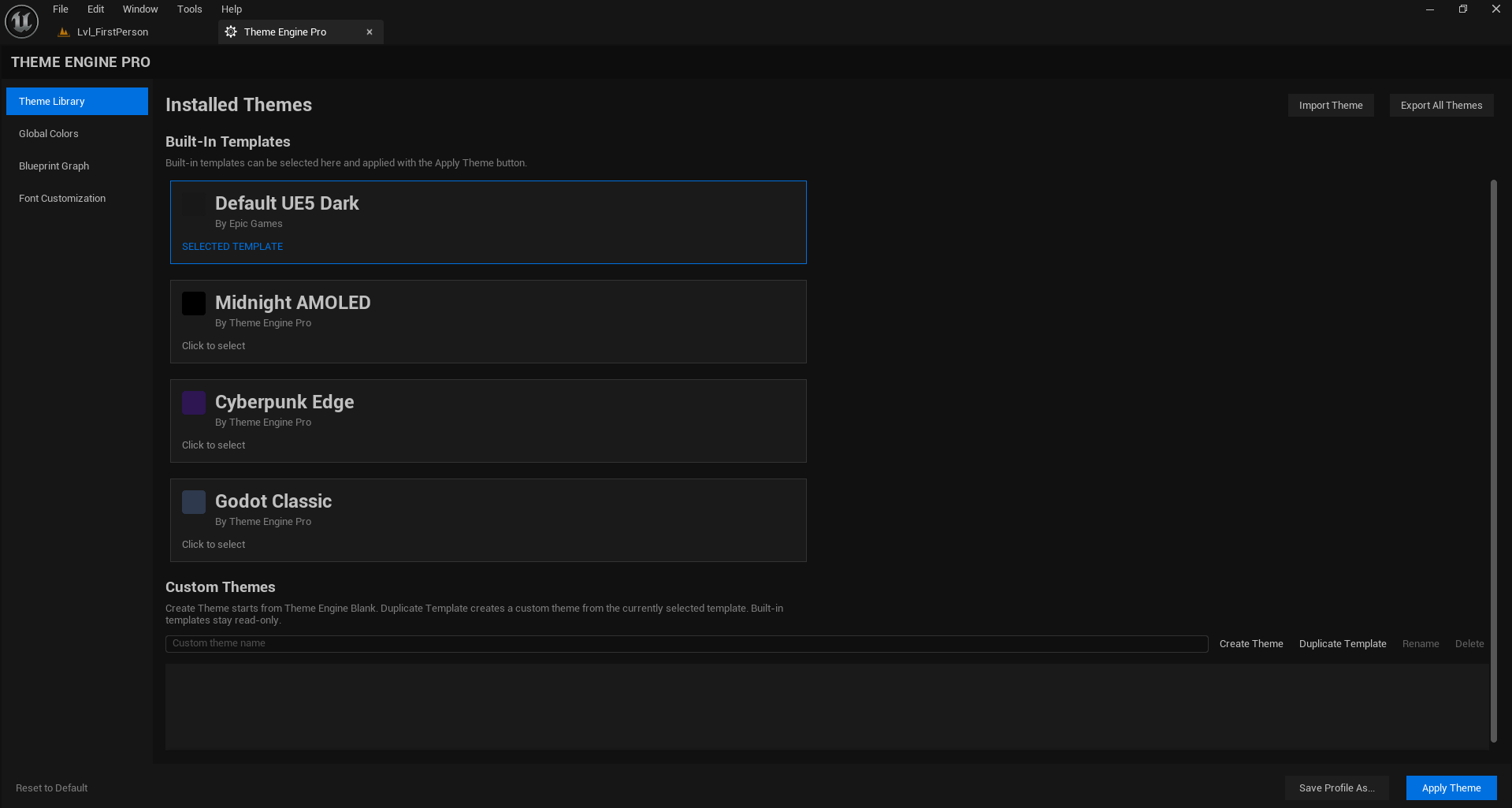The image size is (1512, 808).
Task: Click the Create Theme button
Action: coord(1251,643)
